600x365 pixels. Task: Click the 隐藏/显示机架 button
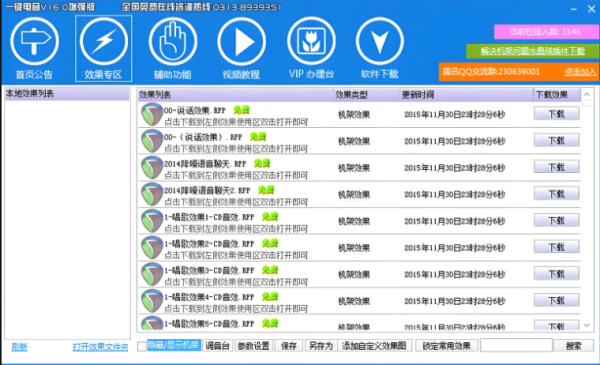tap(174, 345)
